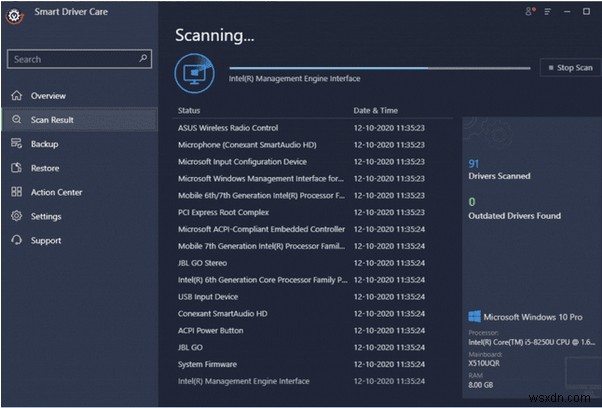Open the Settings page

pos(79,216)
